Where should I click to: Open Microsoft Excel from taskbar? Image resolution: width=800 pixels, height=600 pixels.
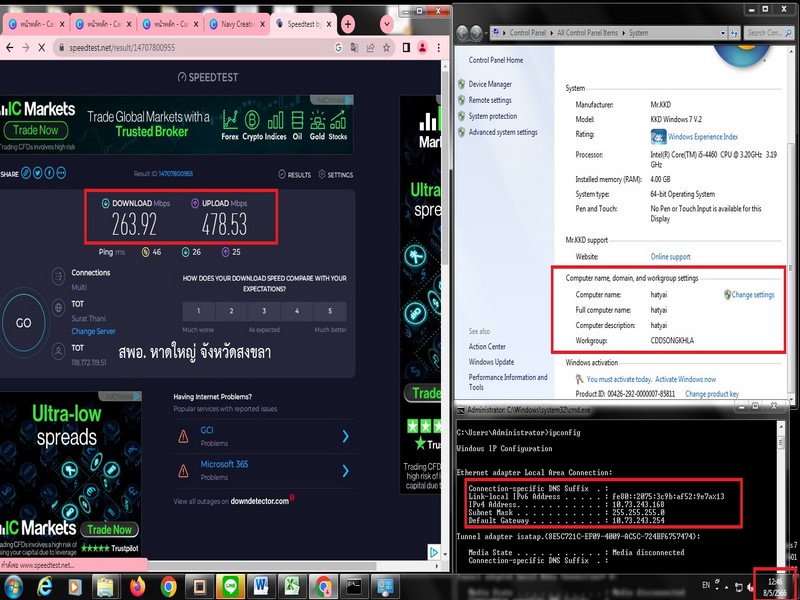point(292,587)
